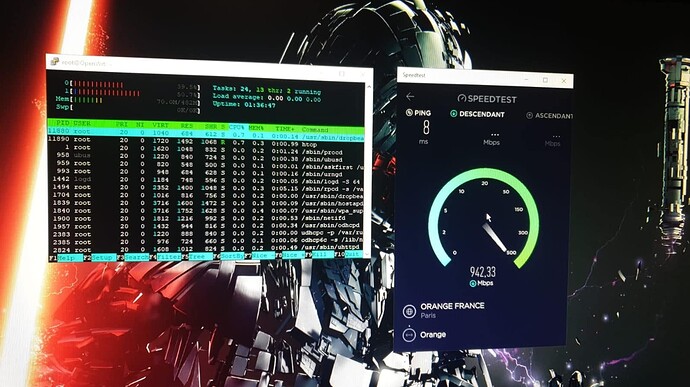Click the globe icon beside Orange France
Viewport: 690px width, 387px height.
(x=409, y=311)
